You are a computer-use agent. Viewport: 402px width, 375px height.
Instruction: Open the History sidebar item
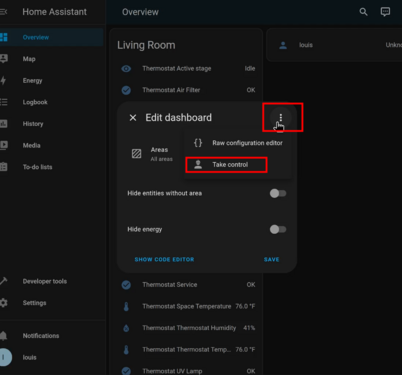pos(33,124)
